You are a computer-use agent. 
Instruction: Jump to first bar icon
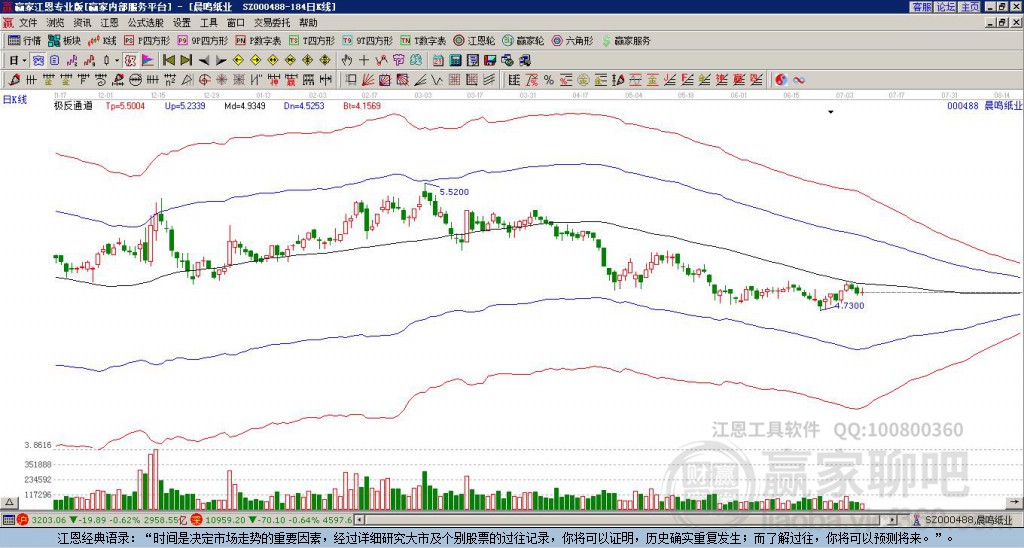(169, 60)
